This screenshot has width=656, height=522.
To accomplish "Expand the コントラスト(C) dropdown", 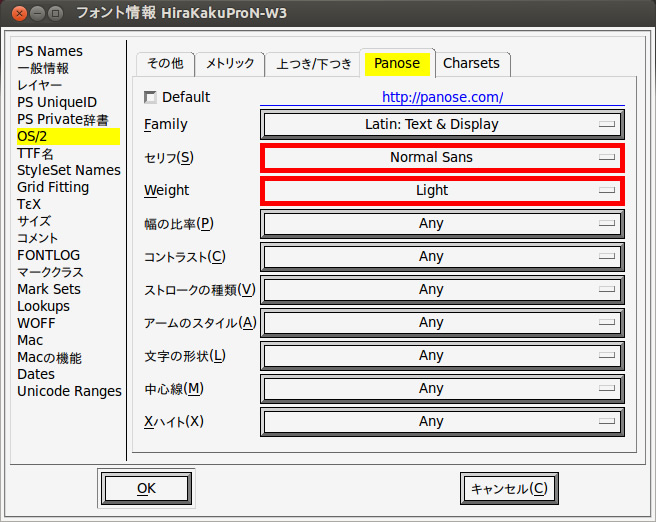I will [x=442, y=256].
